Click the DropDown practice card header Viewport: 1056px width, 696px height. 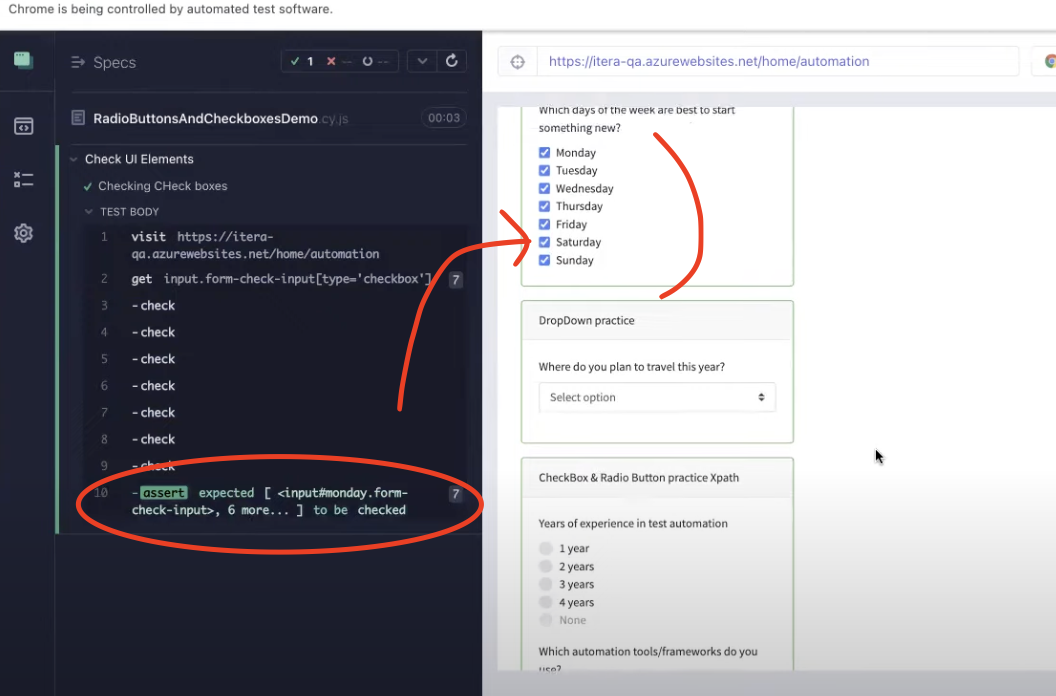pyautogui.click(x=657, y=321)
